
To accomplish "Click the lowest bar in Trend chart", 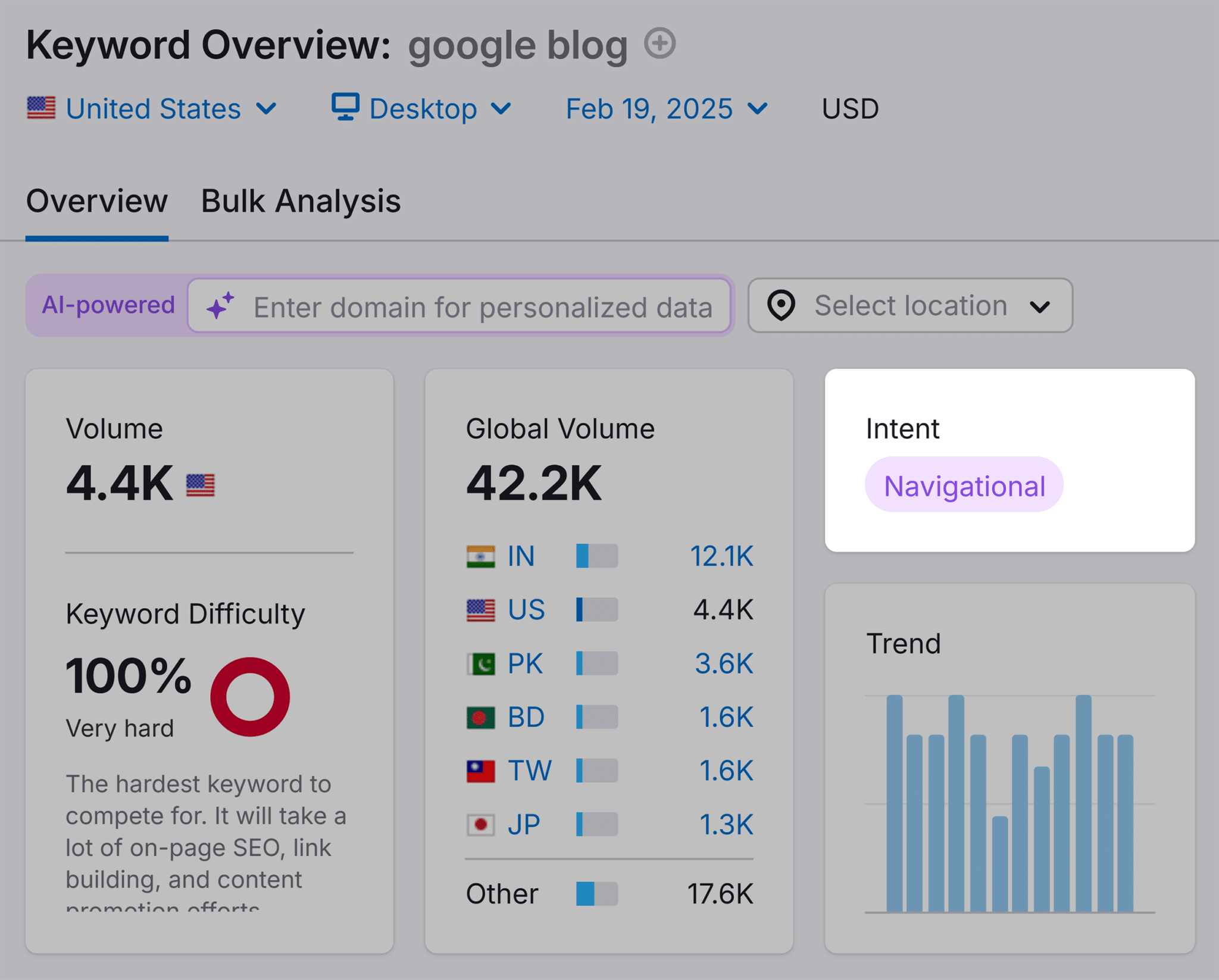I will [1000, 864].
